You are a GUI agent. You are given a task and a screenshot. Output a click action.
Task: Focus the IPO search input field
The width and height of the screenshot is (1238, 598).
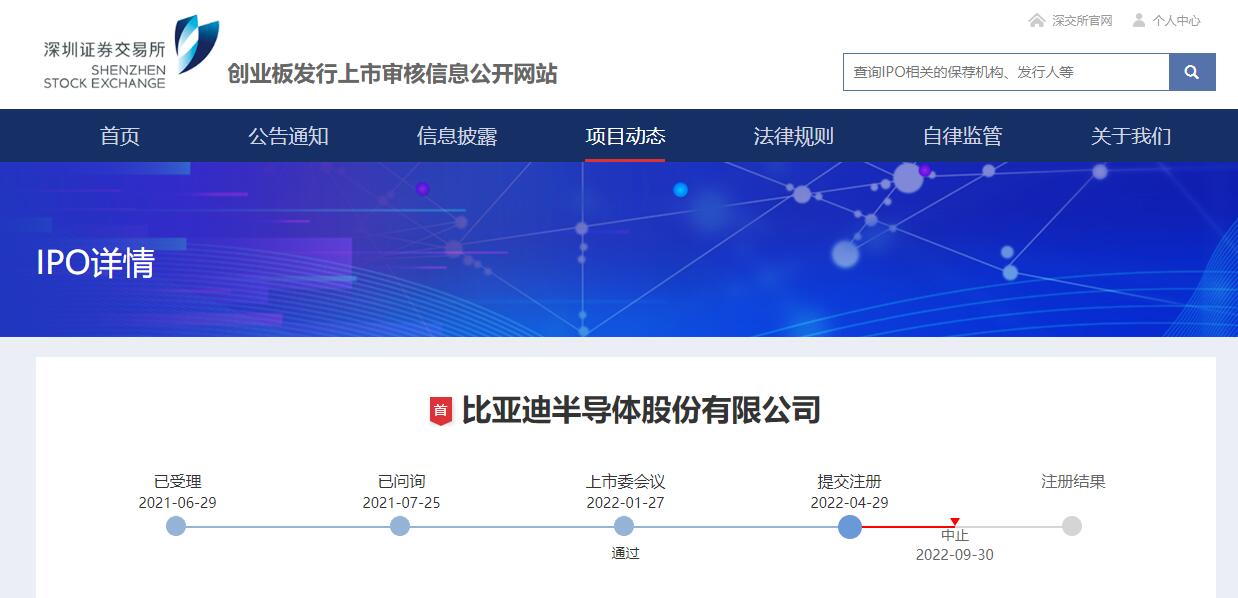pos(1006,72)
